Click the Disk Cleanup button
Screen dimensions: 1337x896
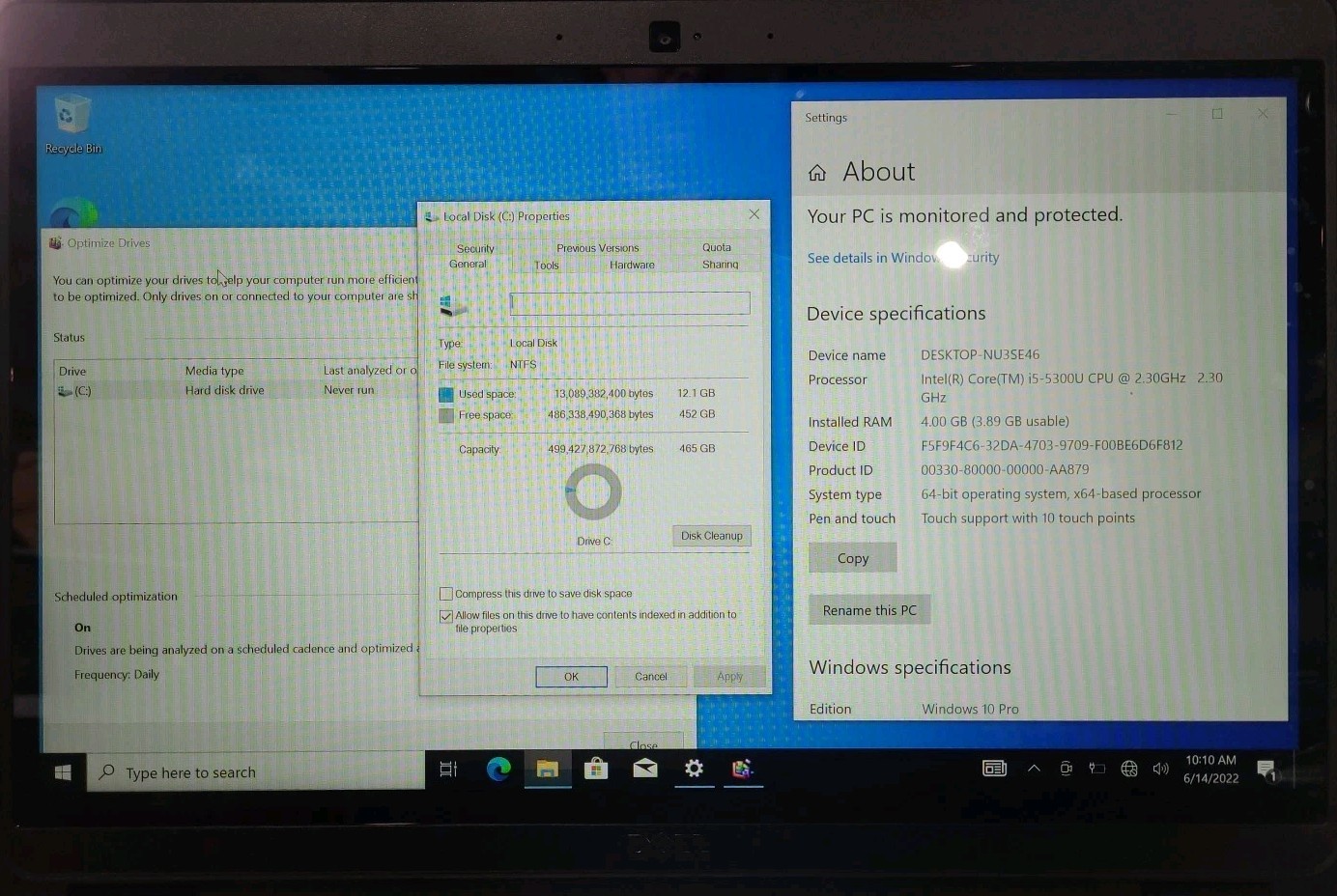pyautogui.click(x=712, y=536)
